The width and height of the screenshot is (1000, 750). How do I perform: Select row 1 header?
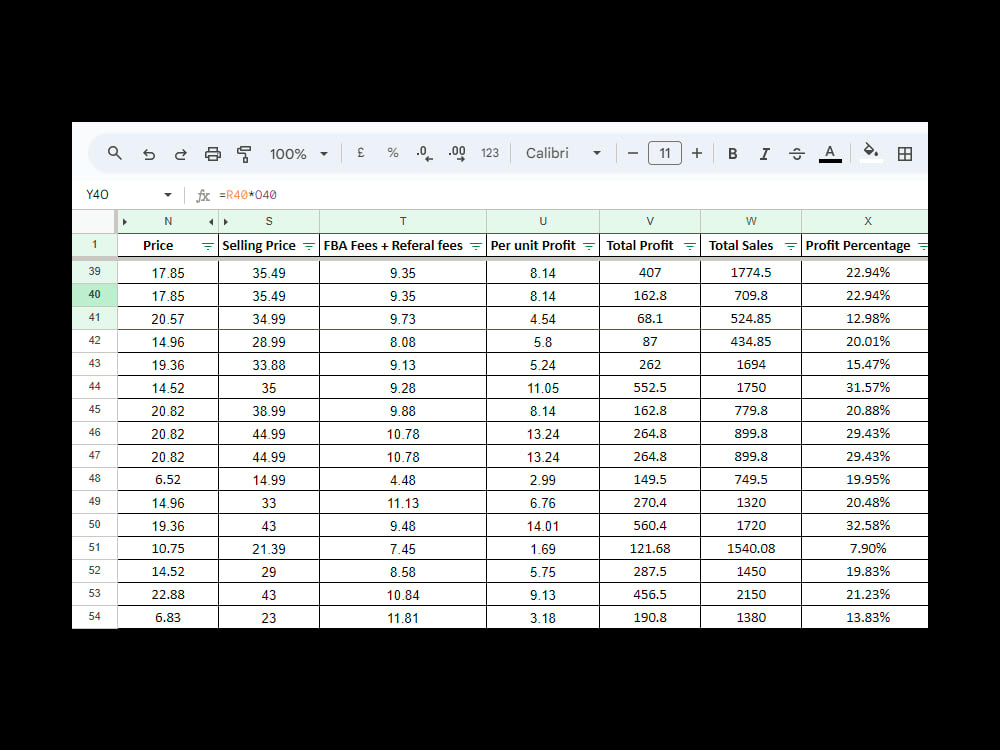coord(94,245)
